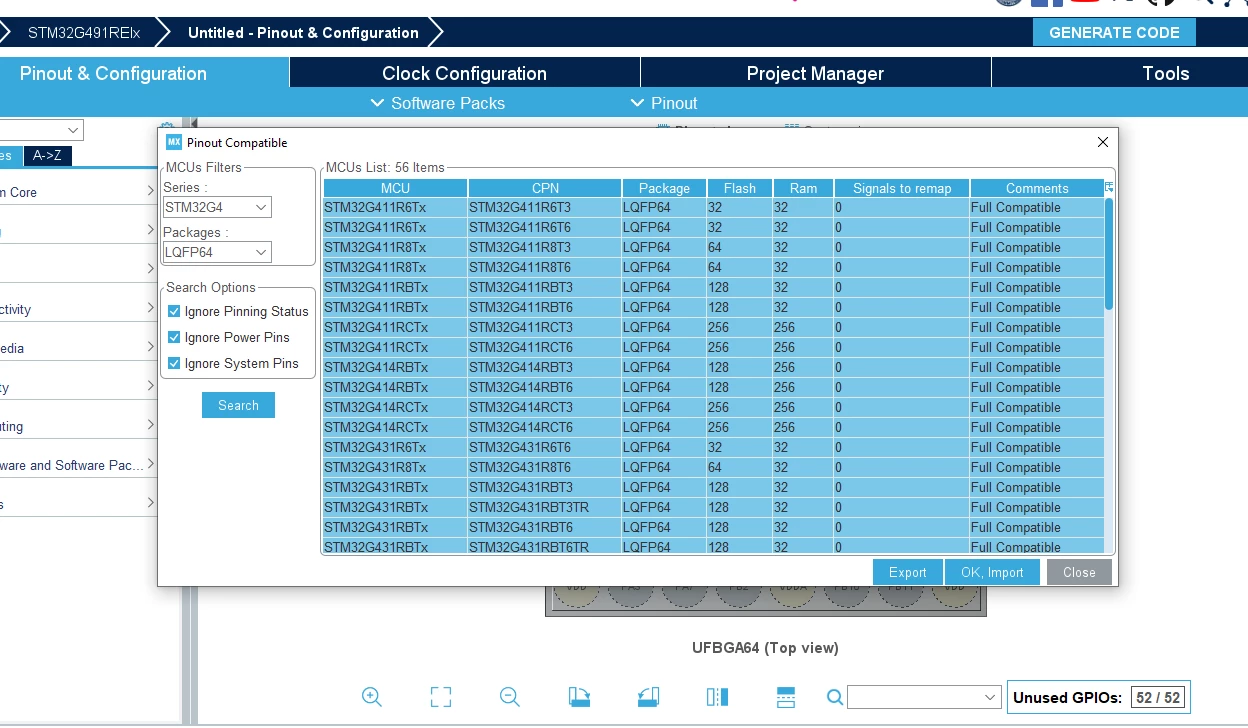Click the Search button in the filters
The height and width of the screenshot is (728, 1248).
point(238,405)
